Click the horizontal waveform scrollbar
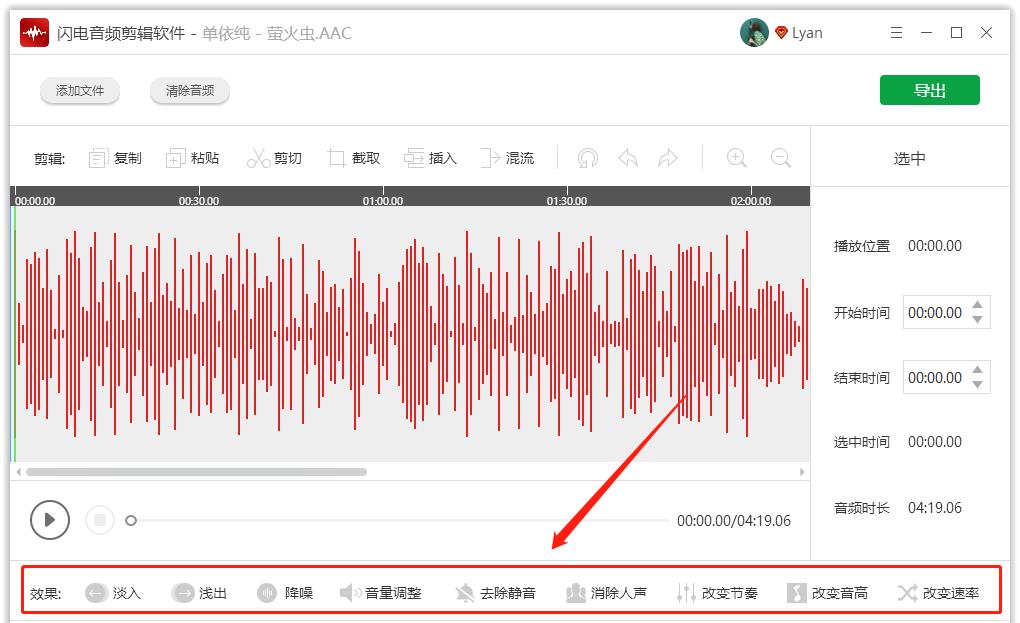Screen dimensions: 1020x623 pos(200,470)
